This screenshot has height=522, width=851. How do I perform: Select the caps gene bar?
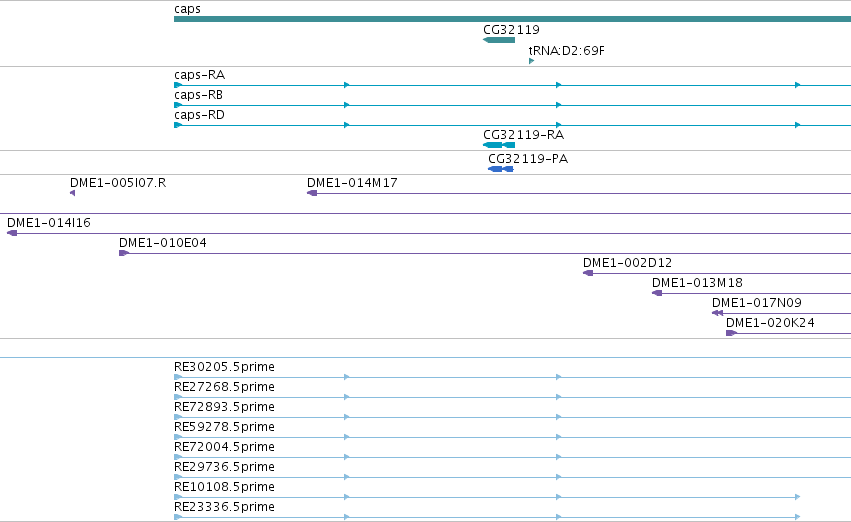(x=512, y=19)
